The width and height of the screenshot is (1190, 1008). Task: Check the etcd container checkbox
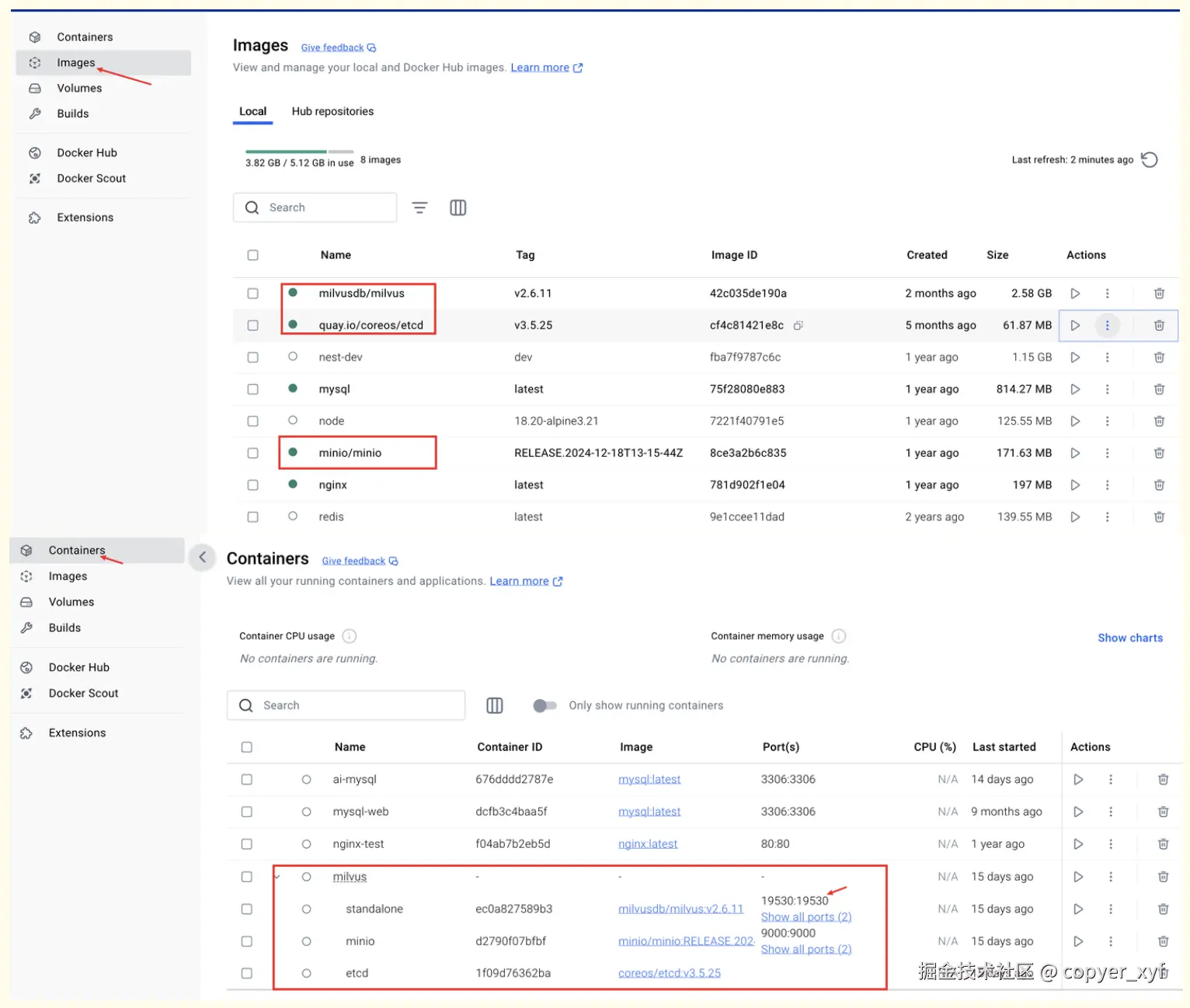tap(246, 973)
